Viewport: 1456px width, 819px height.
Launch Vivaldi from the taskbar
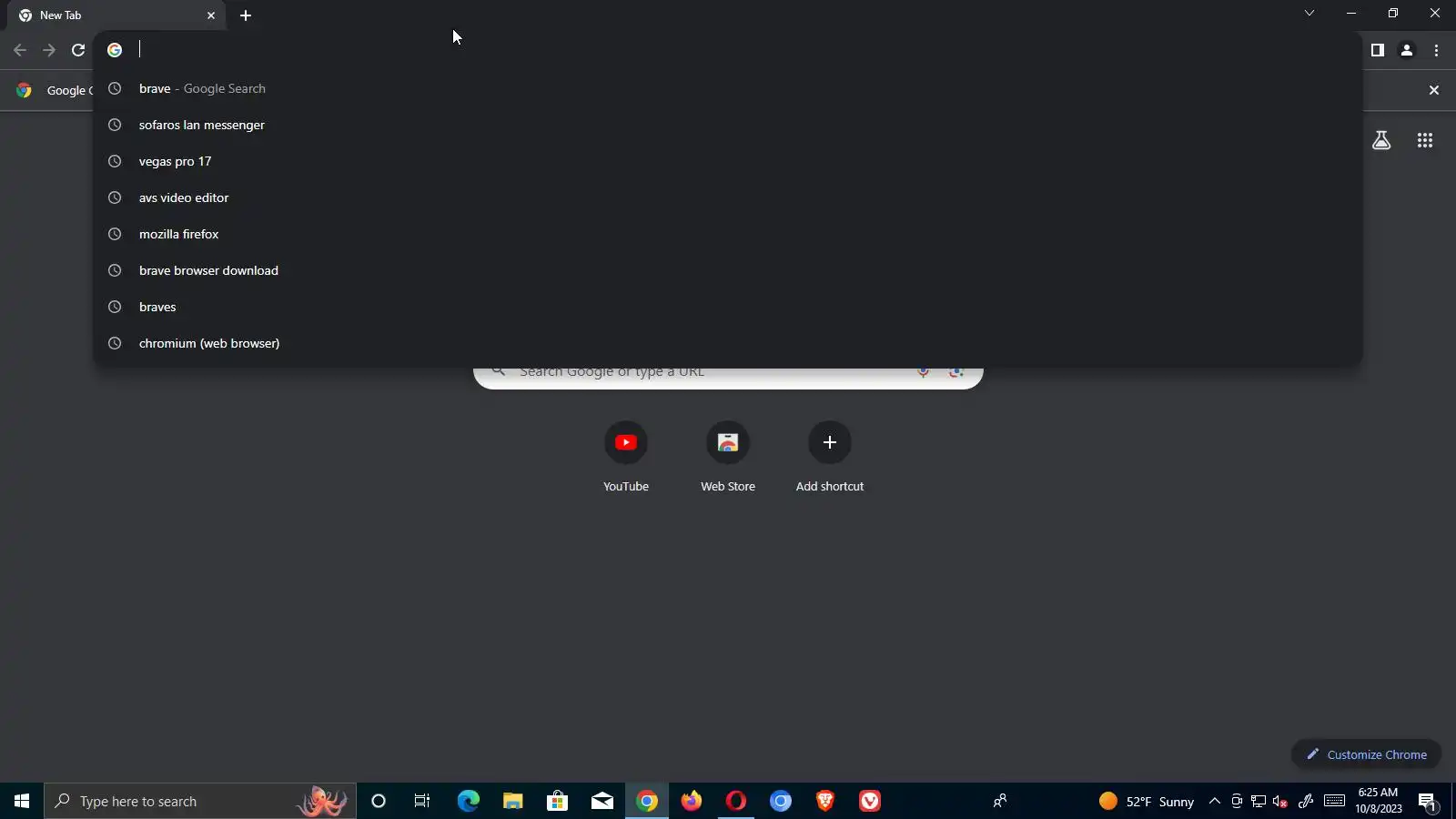[870, 801]
